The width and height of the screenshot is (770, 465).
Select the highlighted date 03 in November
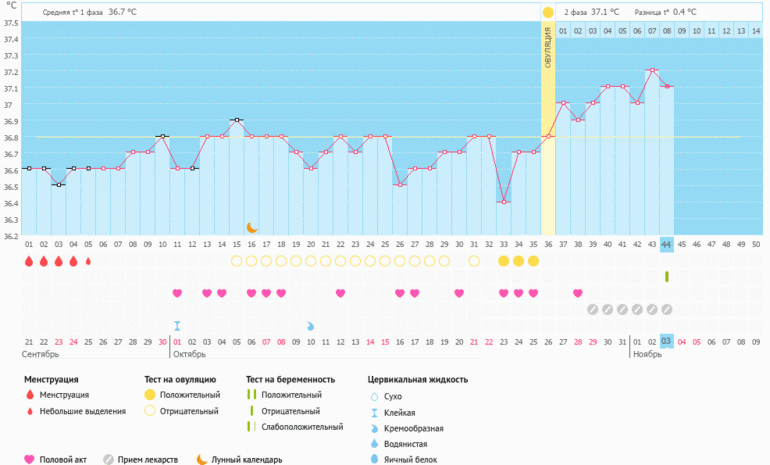[667, 342]
